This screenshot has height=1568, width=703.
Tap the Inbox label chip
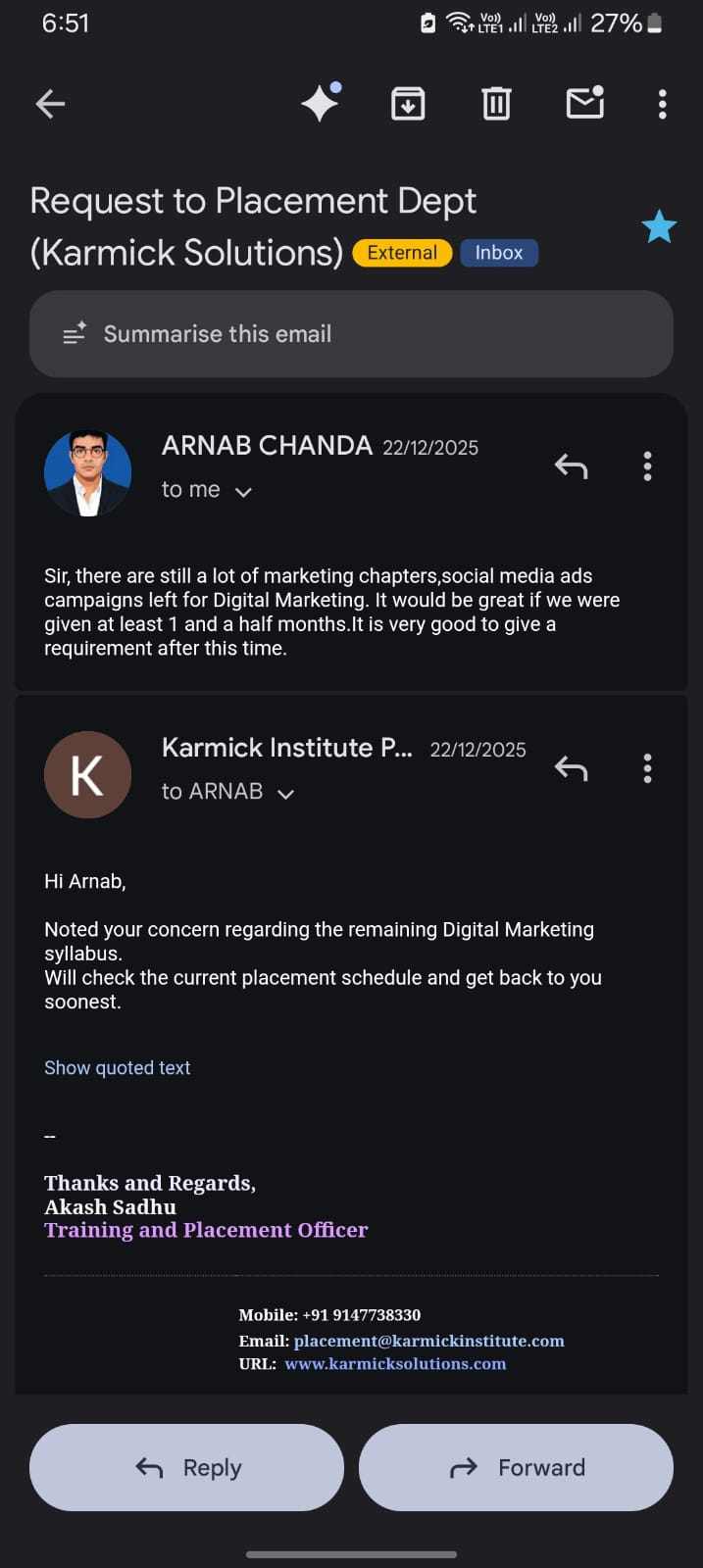(499, 253)
